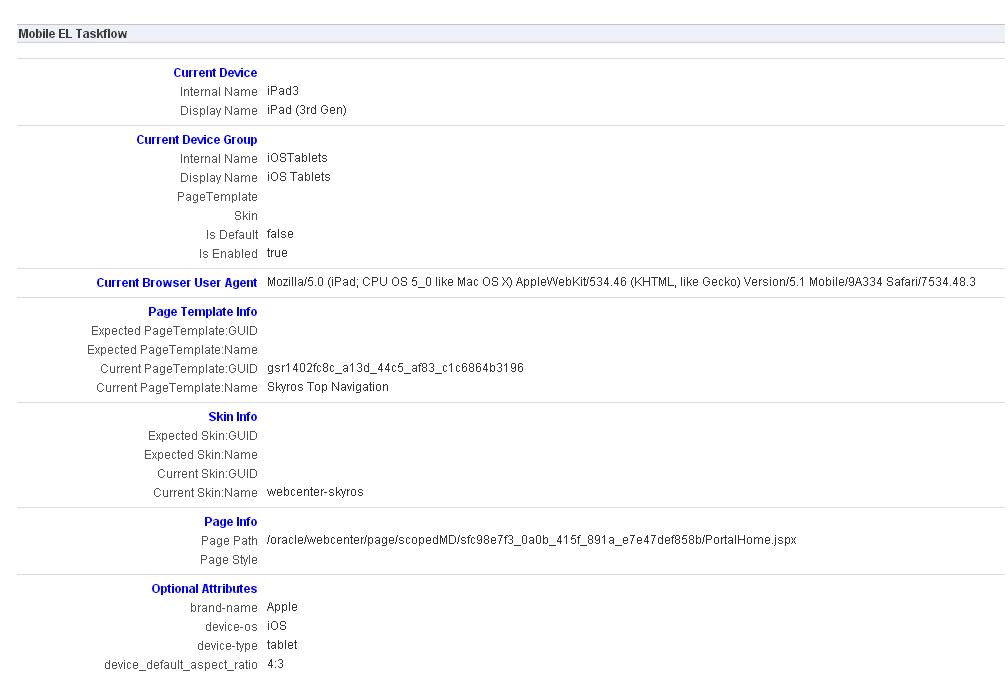
Task: Click the PortalHome.jspx page path value
Action: (531, 540)
